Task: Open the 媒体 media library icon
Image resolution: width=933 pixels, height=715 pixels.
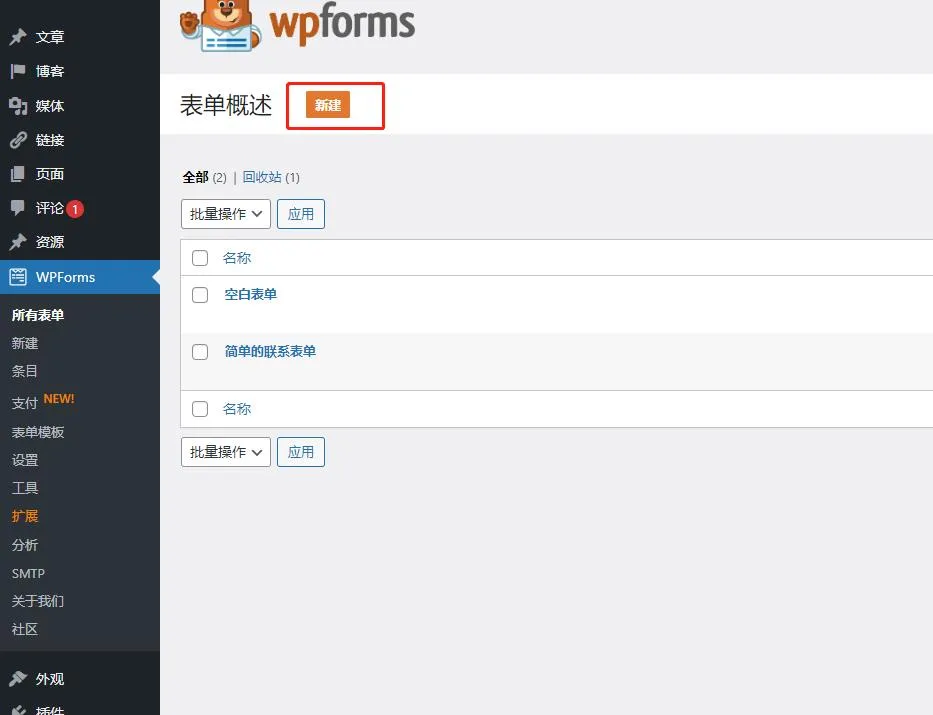Action: [x=18, y=106]
